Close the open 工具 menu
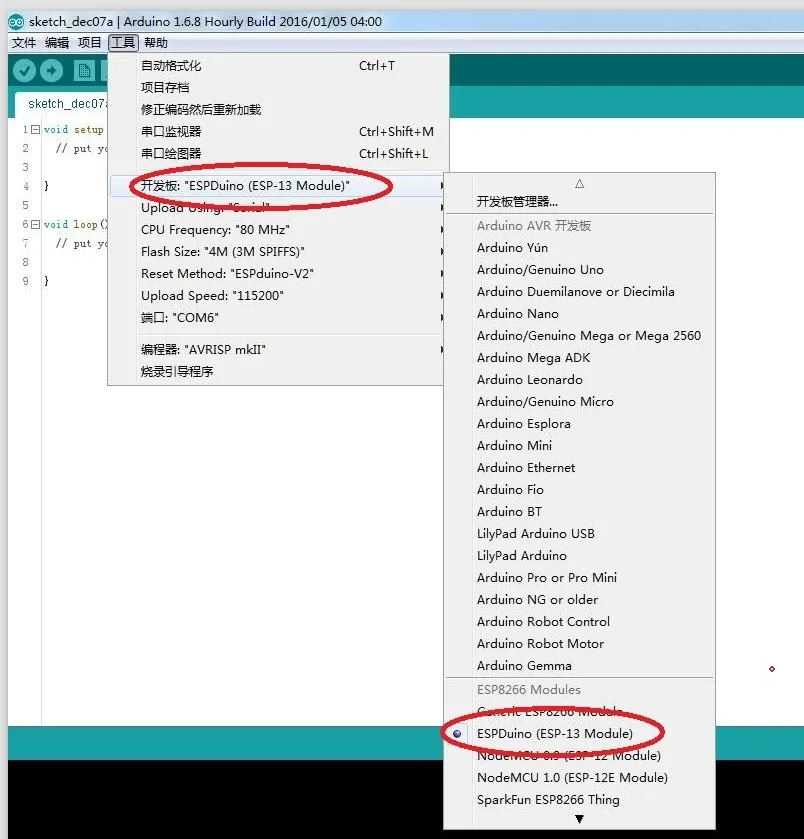This screenshot has width=804, height=839. point(123,42)
